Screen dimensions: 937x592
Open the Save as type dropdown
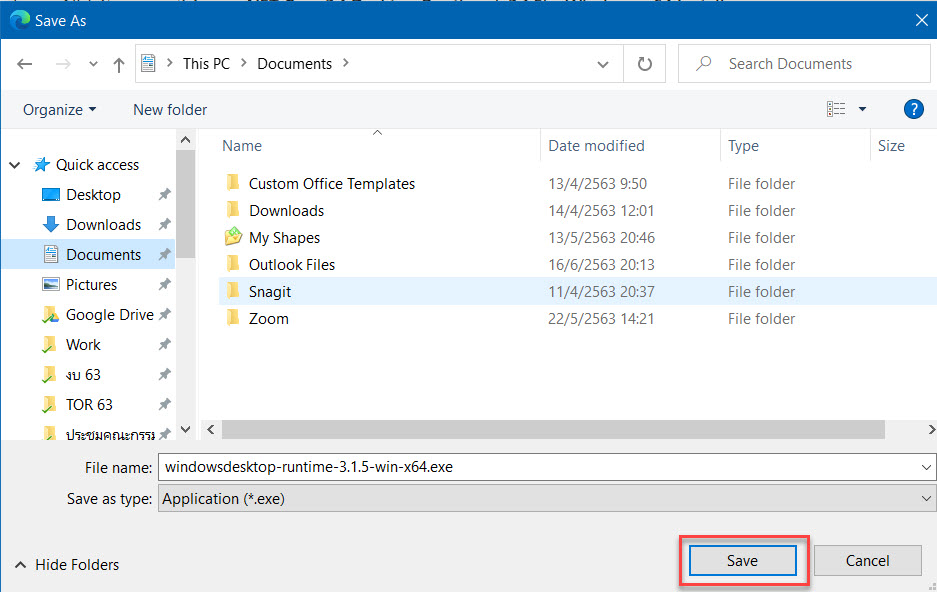point(926,498)
